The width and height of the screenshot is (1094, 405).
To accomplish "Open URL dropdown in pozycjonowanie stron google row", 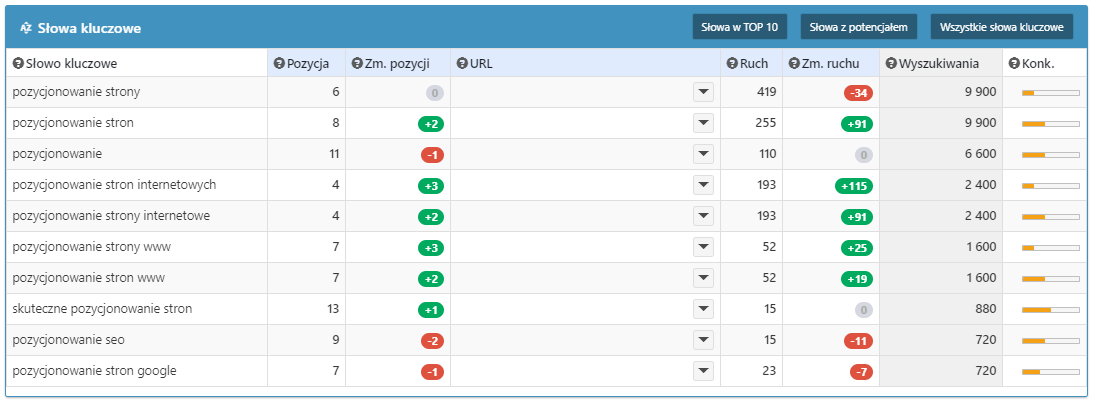I will pyautogui.click(x=703, y=372).
